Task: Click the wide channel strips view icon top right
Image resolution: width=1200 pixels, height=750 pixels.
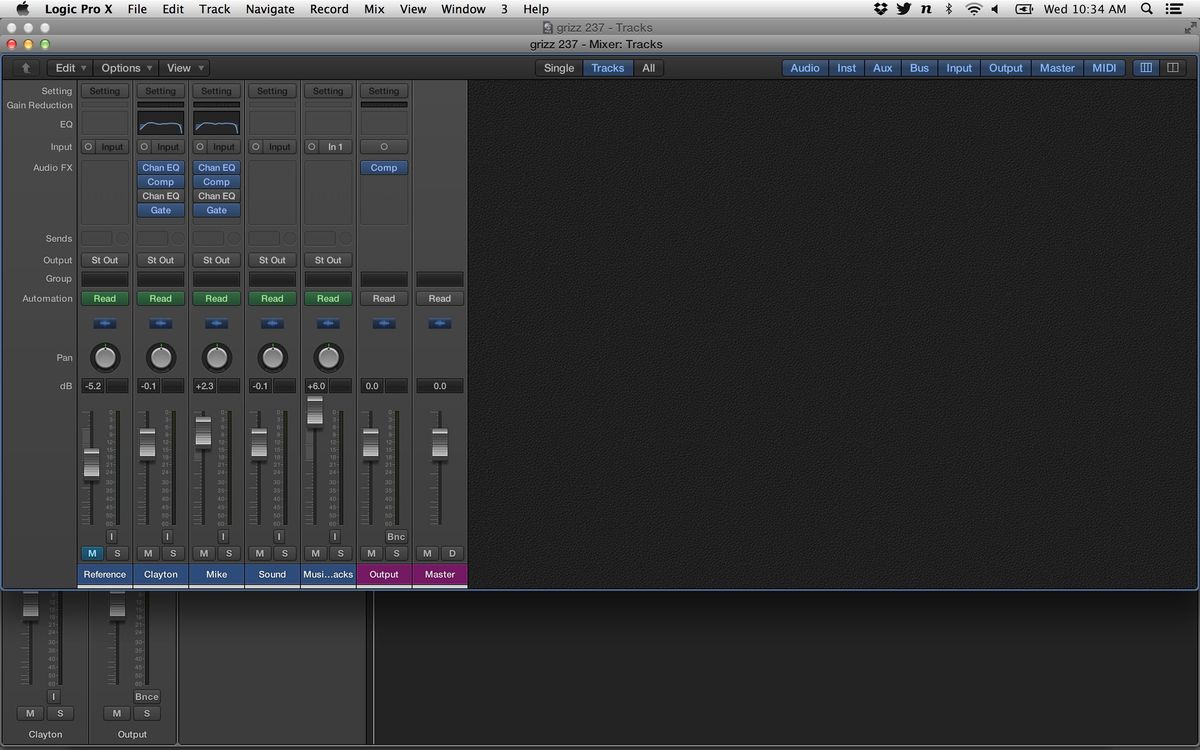Action: [x=1173, y=67]
